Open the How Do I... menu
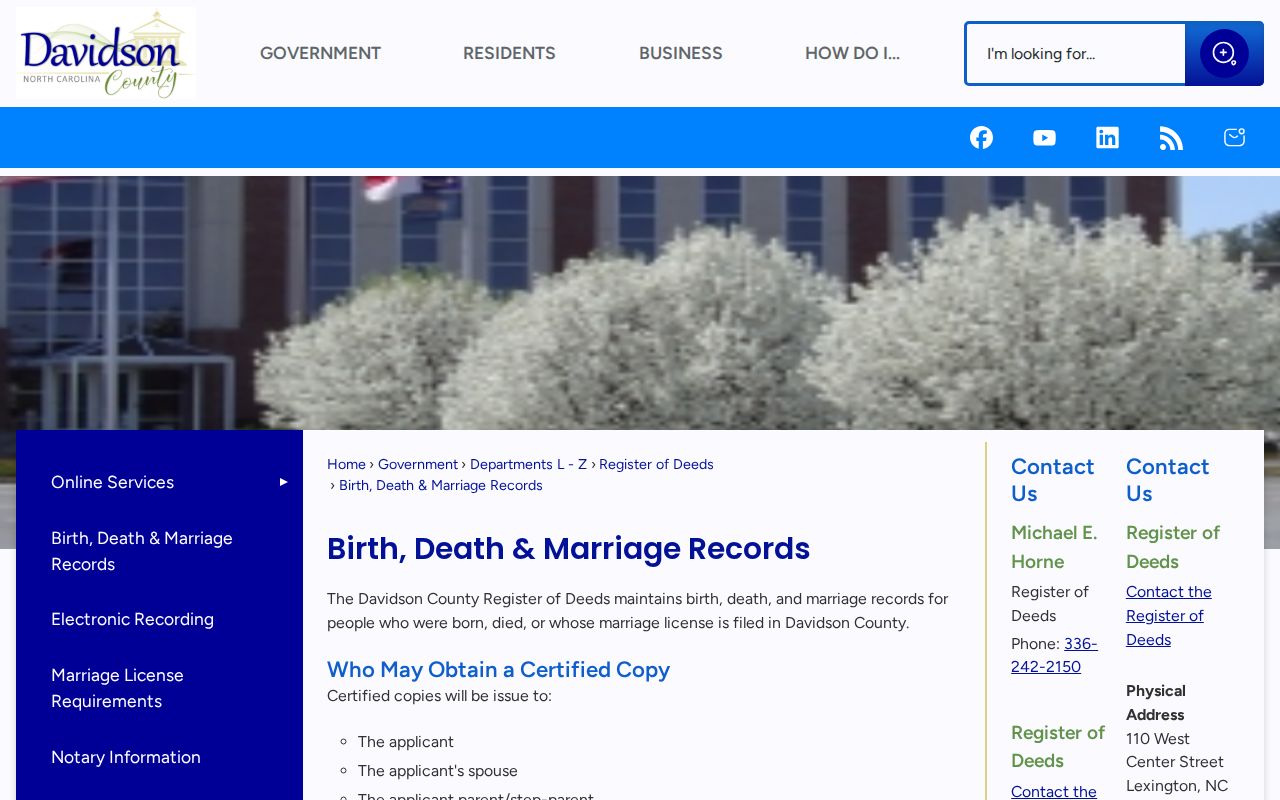The width and height of the screenshot is (1280, 800). 852,53
